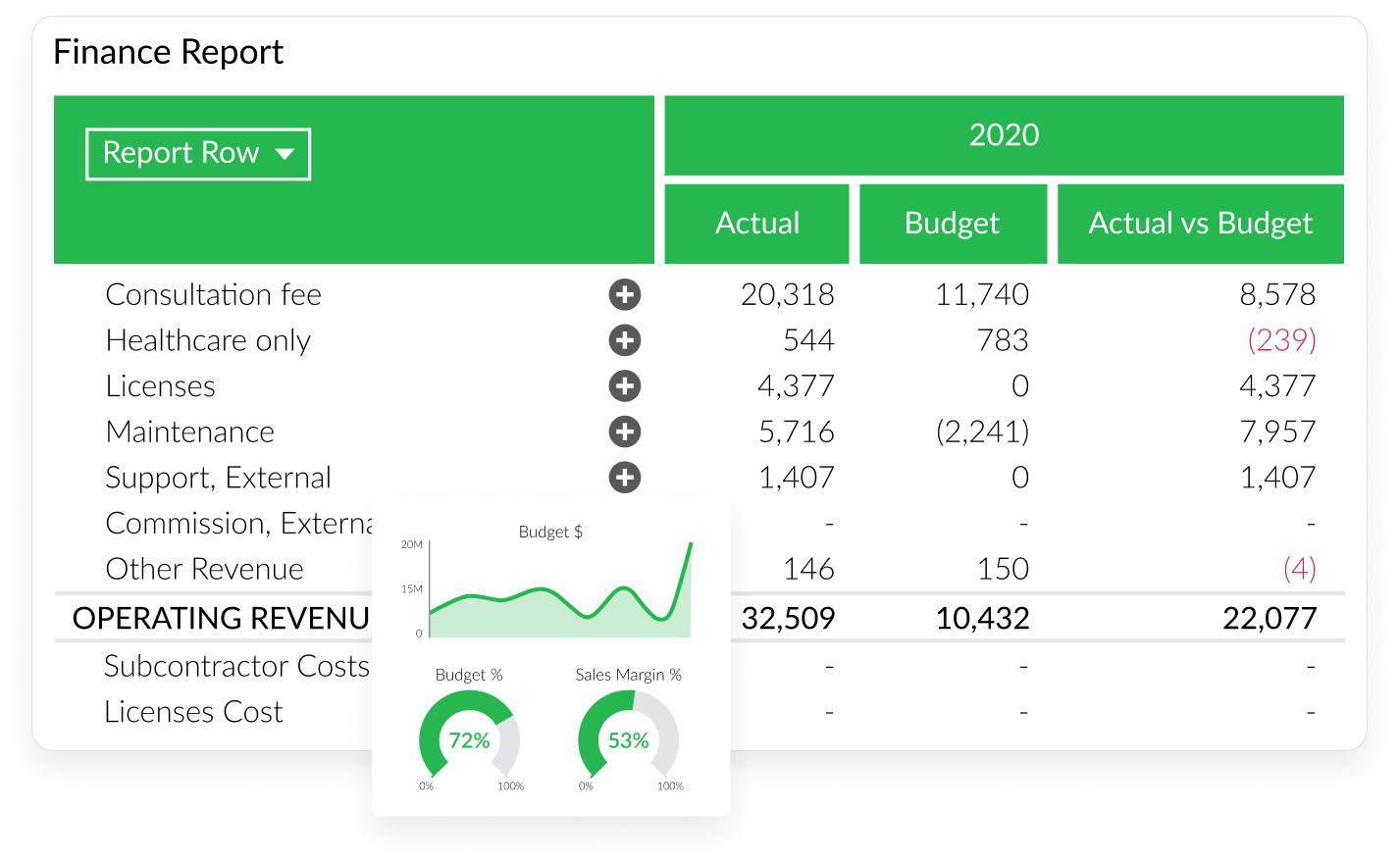
Task: Click the negative (239) variance value
Action: coord(1281,340)
